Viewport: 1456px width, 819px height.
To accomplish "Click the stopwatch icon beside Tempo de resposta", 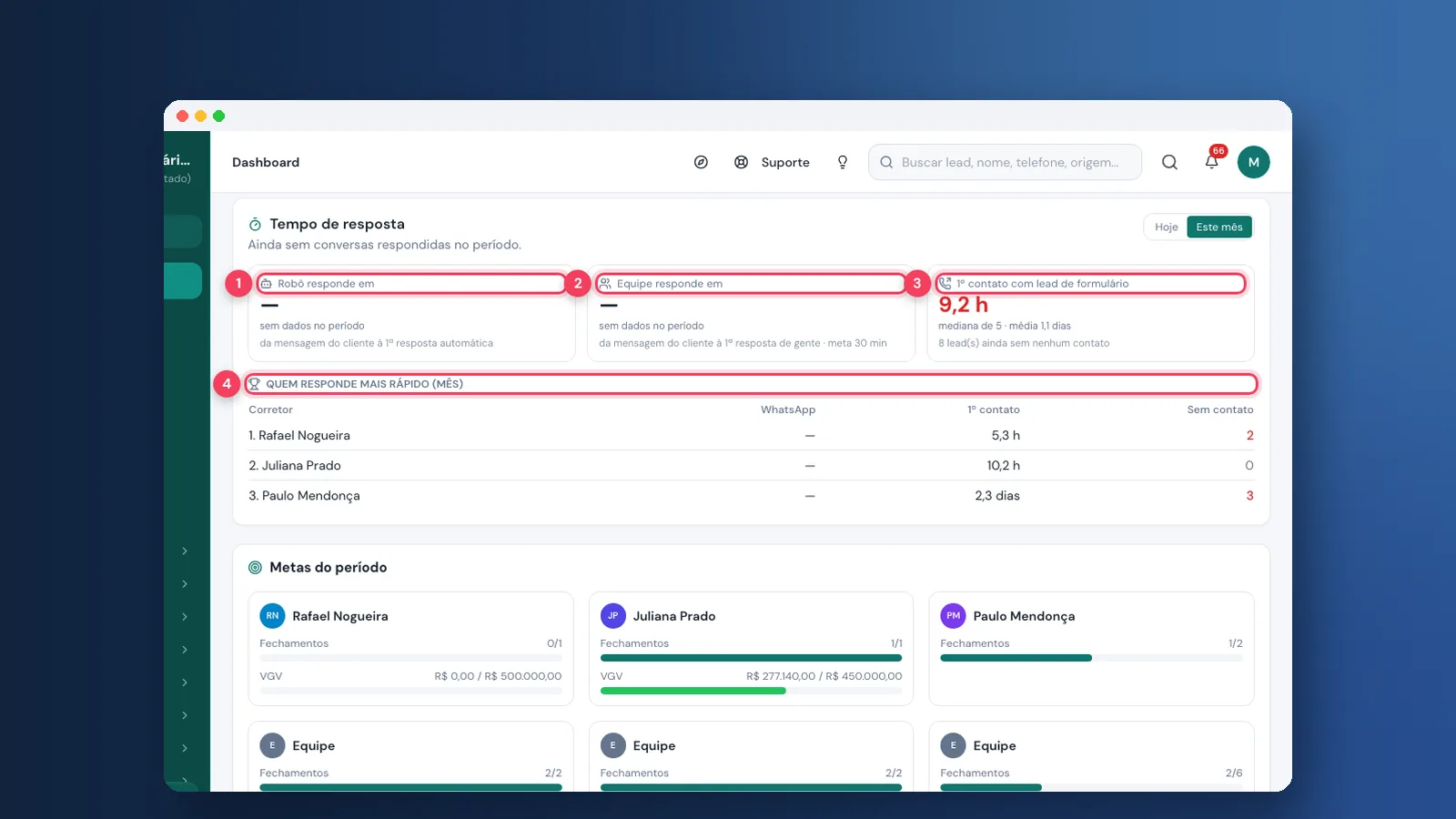I will point(255,224).
